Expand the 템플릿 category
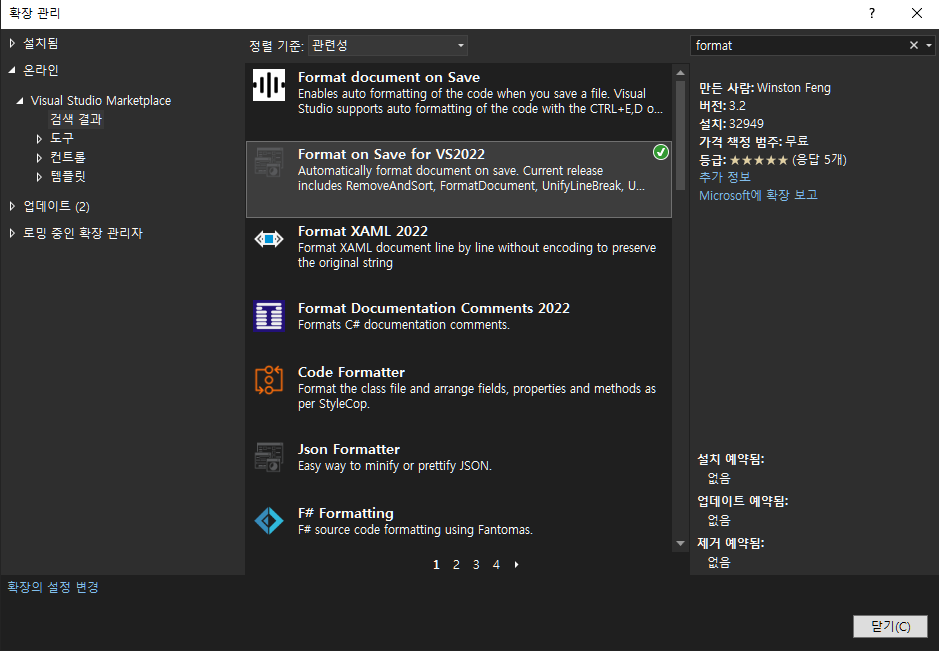This screenshot has width=939, height=651. click(40, 177)
